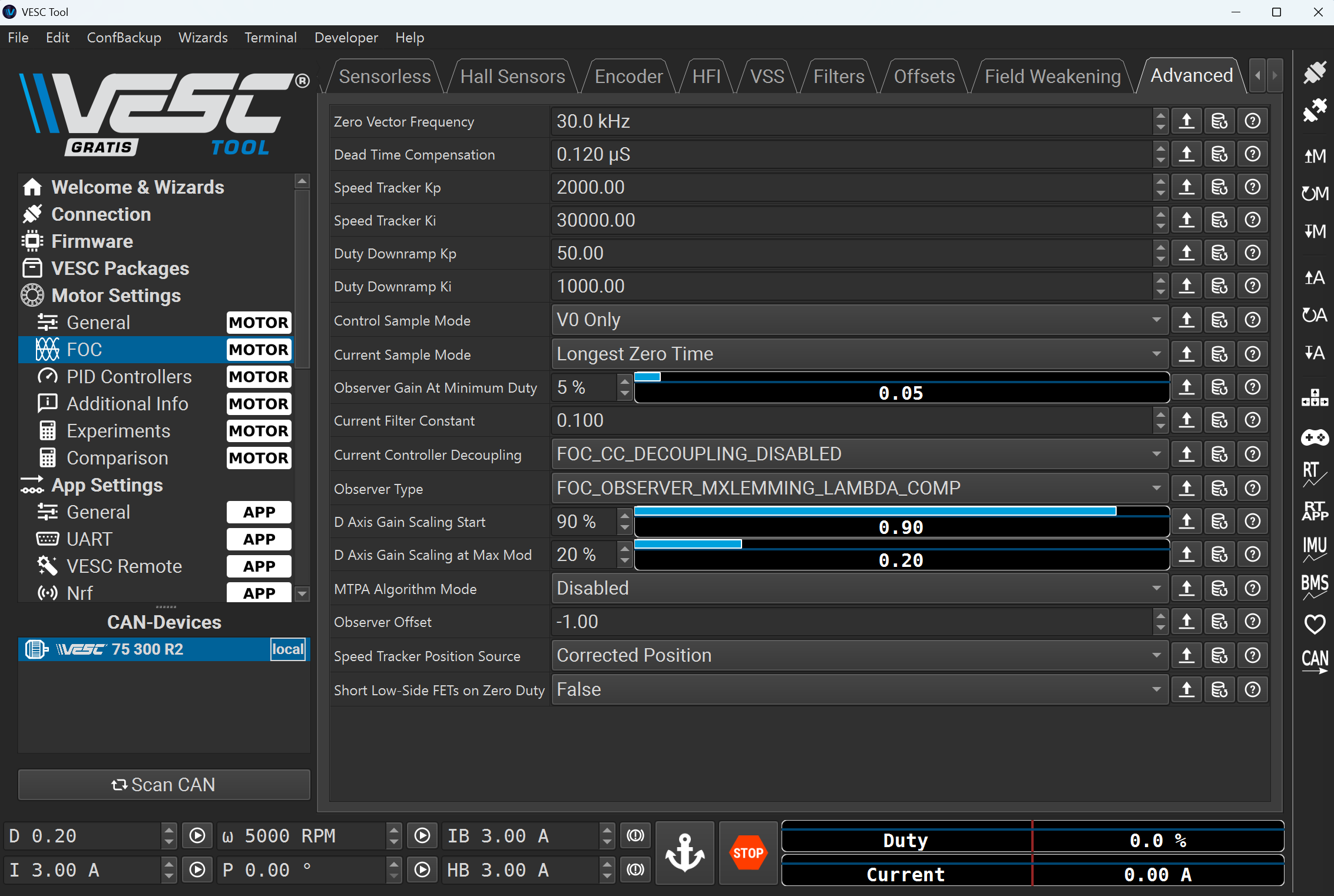Click the red STOP button
The image size is (1334, 896).
tap(748, 852)
